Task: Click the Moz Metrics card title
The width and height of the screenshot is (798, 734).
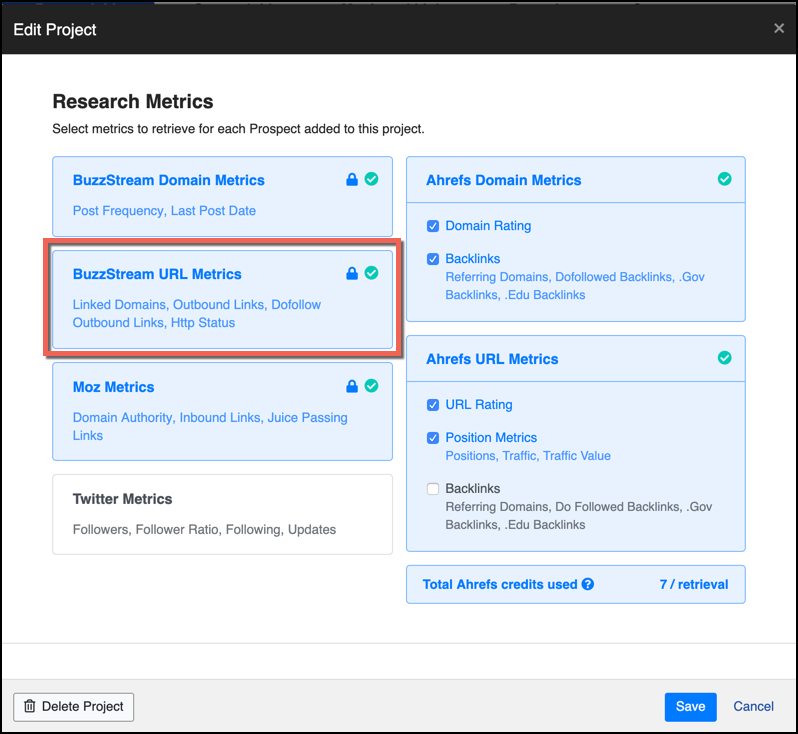Action: [113, 387]
